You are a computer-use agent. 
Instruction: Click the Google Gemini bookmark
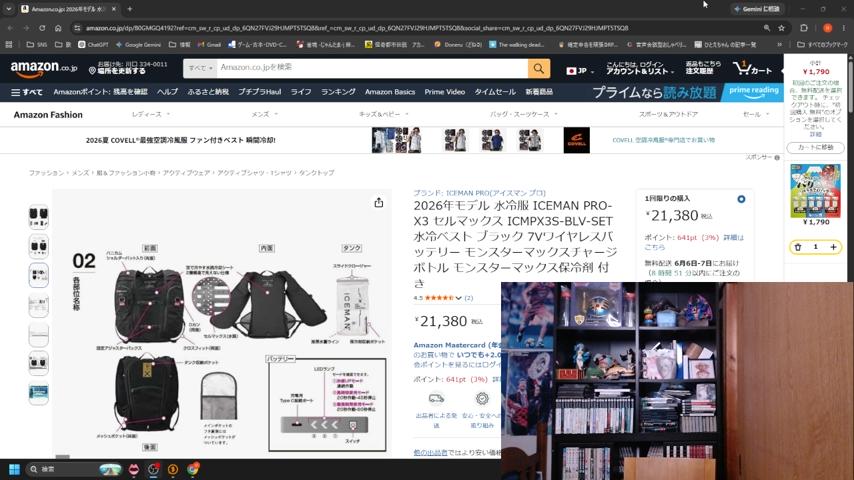pyautogui.click(x=138, y=45)
